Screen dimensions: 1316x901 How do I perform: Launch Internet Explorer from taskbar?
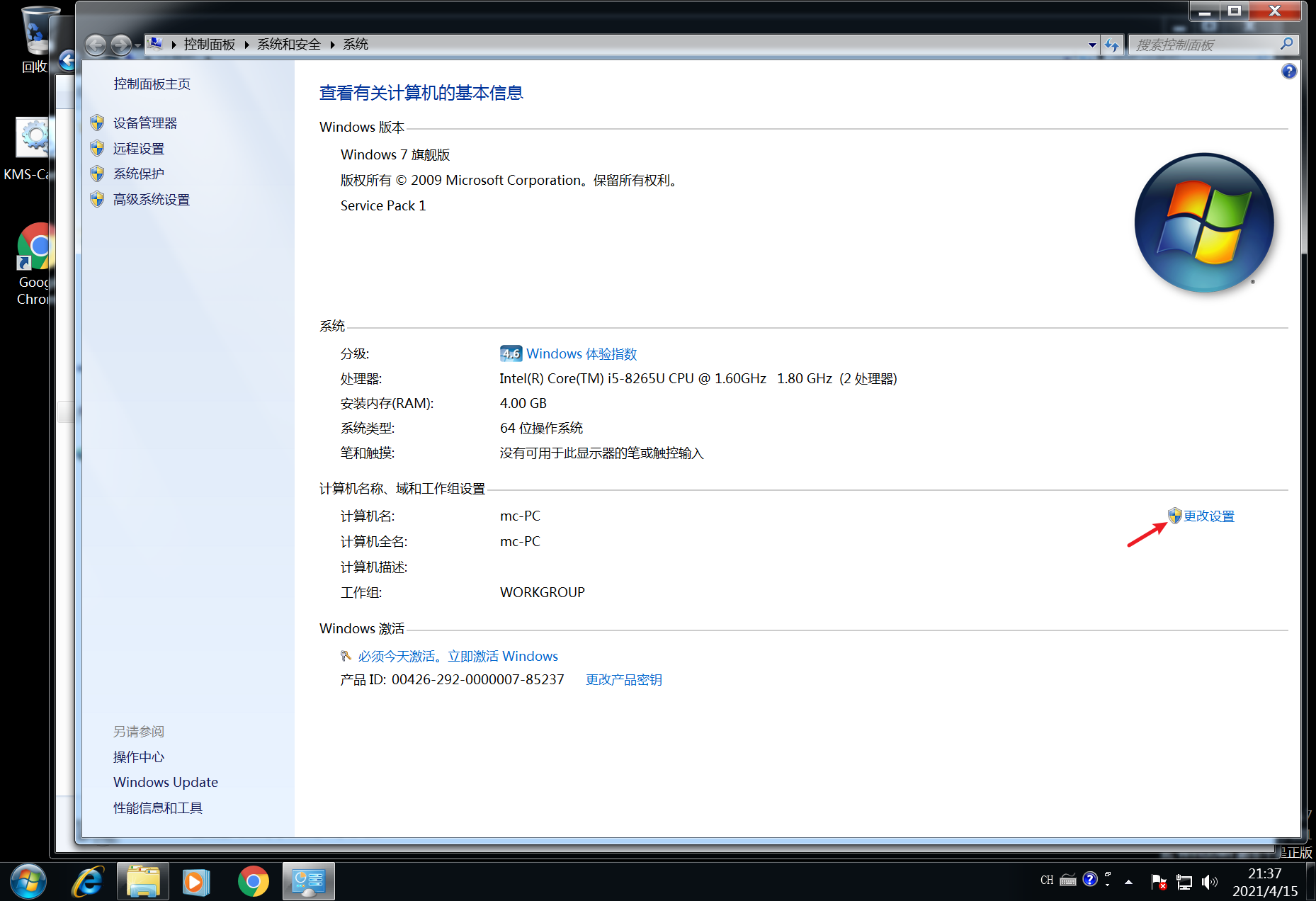(x=89, y=881)
